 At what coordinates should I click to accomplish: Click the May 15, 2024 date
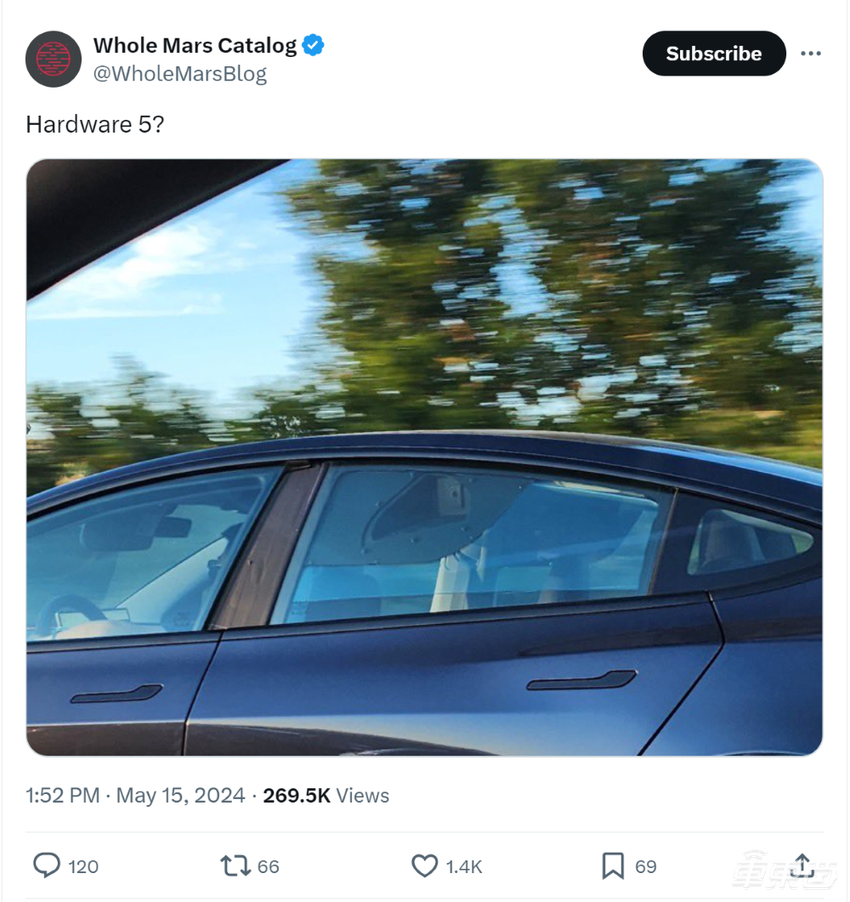(181, 795)
